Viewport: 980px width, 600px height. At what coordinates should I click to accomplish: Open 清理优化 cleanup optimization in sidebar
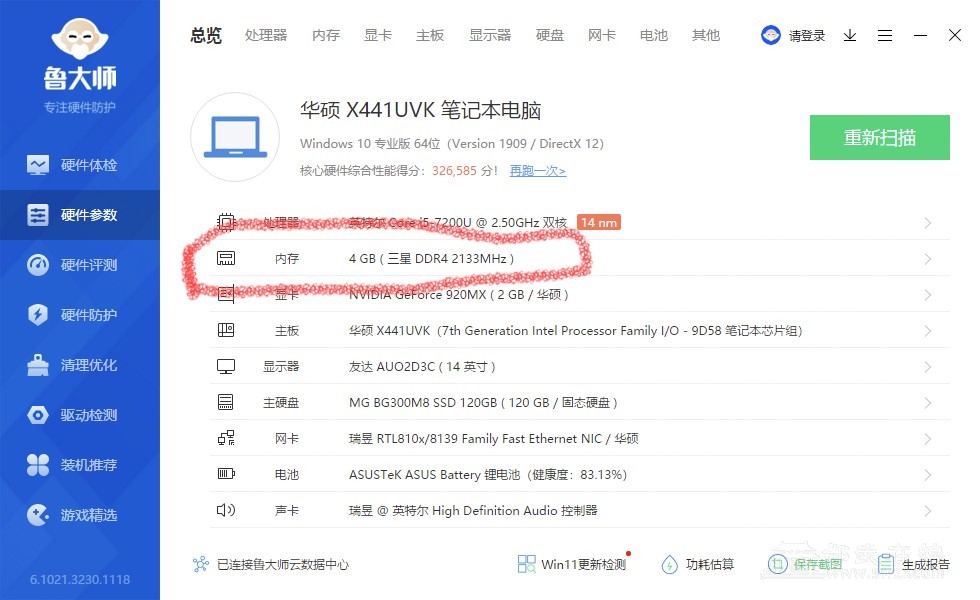pyautogui.click(x=88, y=365)
